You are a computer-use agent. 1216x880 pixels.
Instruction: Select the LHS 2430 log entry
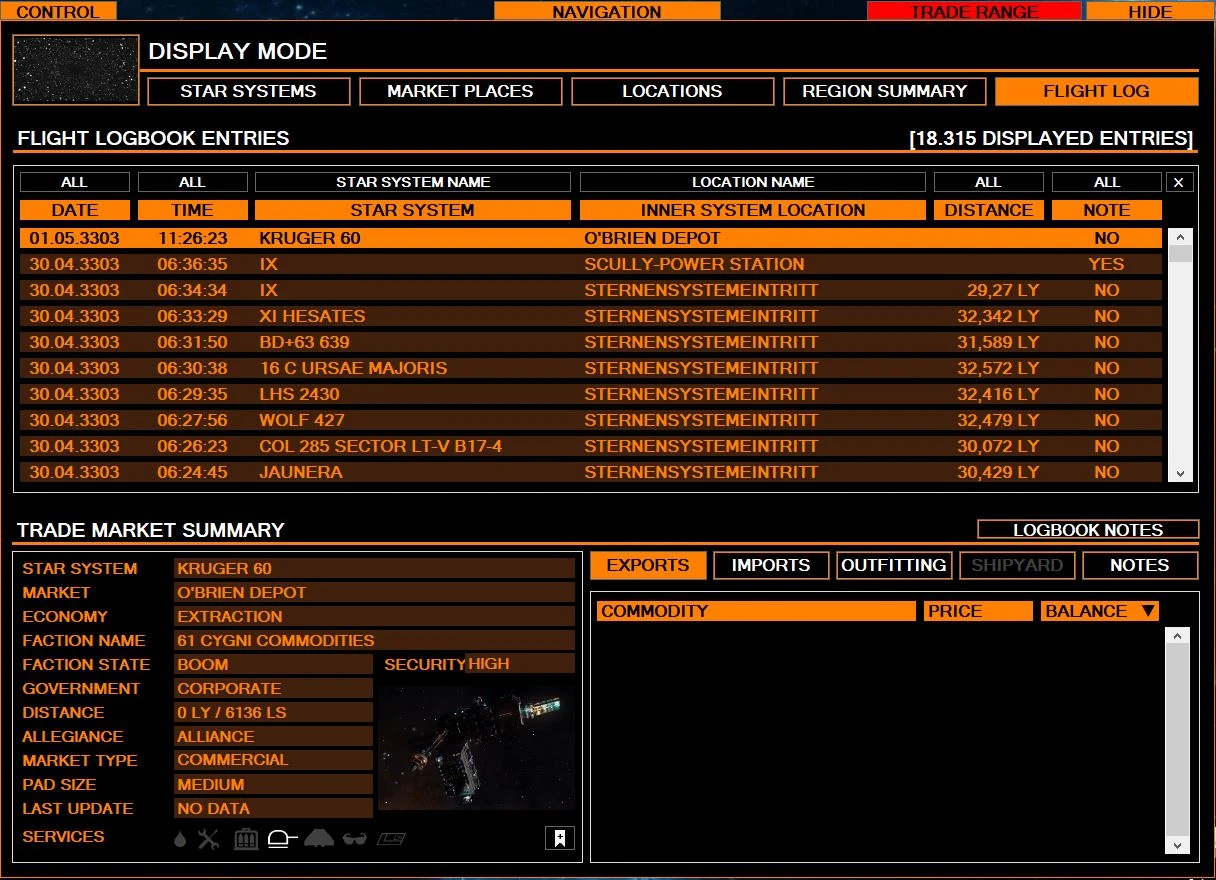(x=591, y=394)
